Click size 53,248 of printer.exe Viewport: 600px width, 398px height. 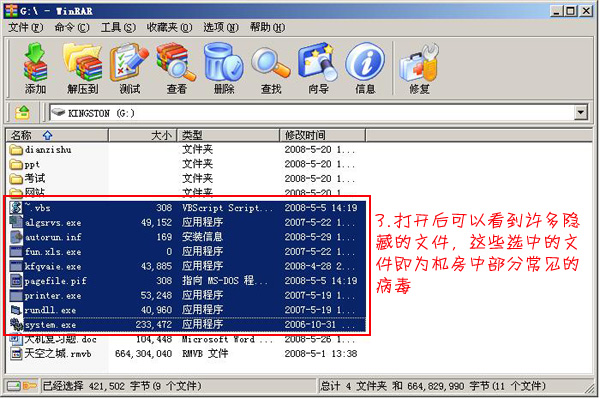coord(156,295)
